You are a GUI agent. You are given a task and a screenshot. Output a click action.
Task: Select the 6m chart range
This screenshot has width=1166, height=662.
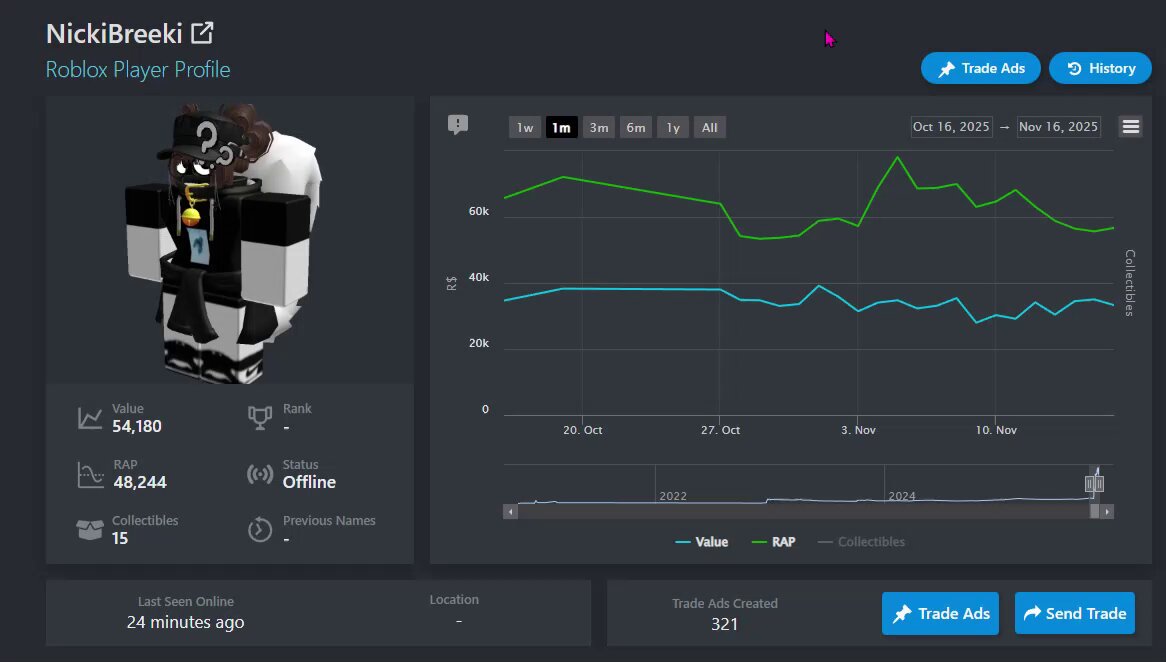(x=636, y=127)
